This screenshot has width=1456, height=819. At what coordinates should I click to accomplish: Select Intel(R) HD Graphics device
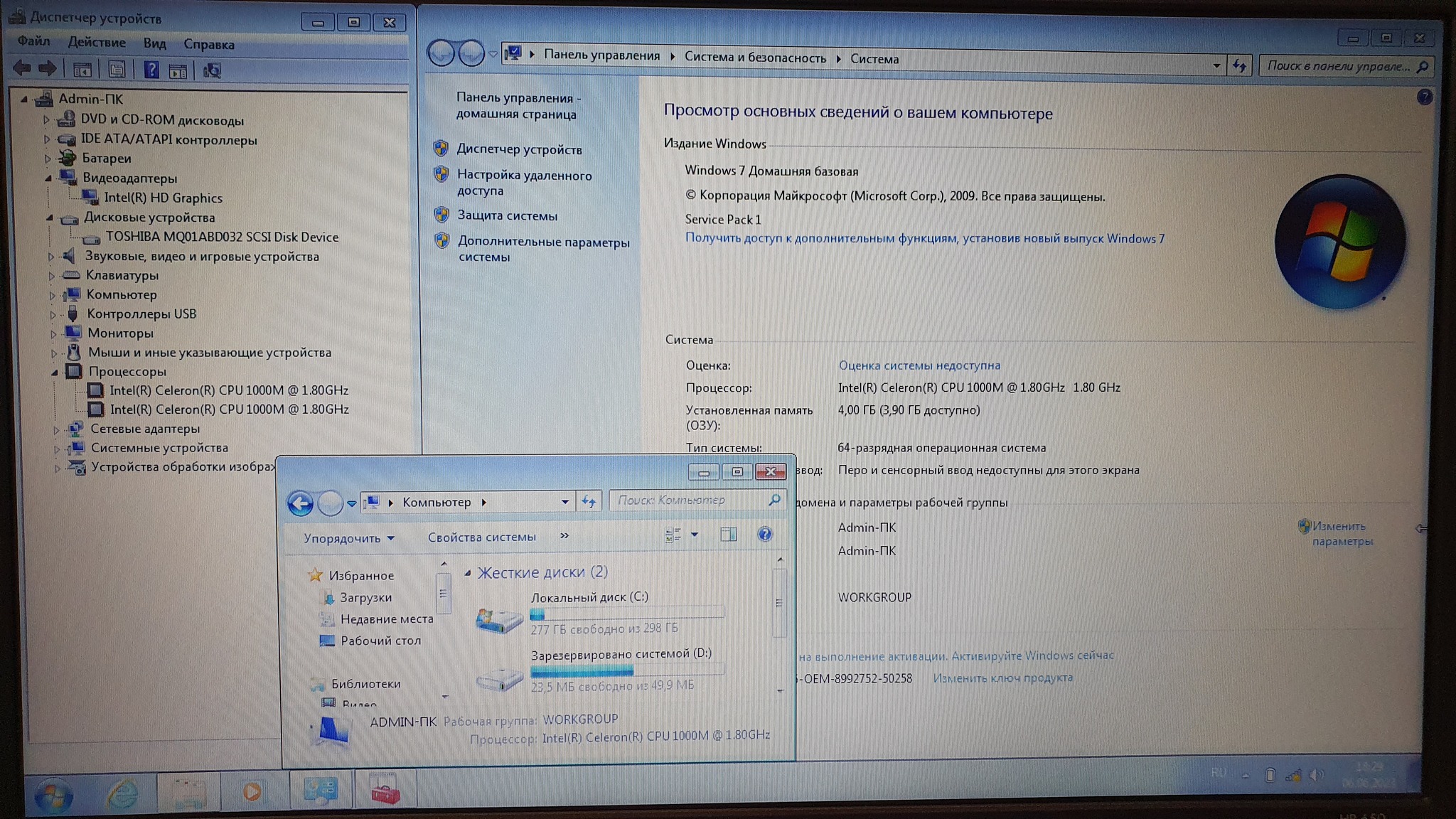(163, 198)
